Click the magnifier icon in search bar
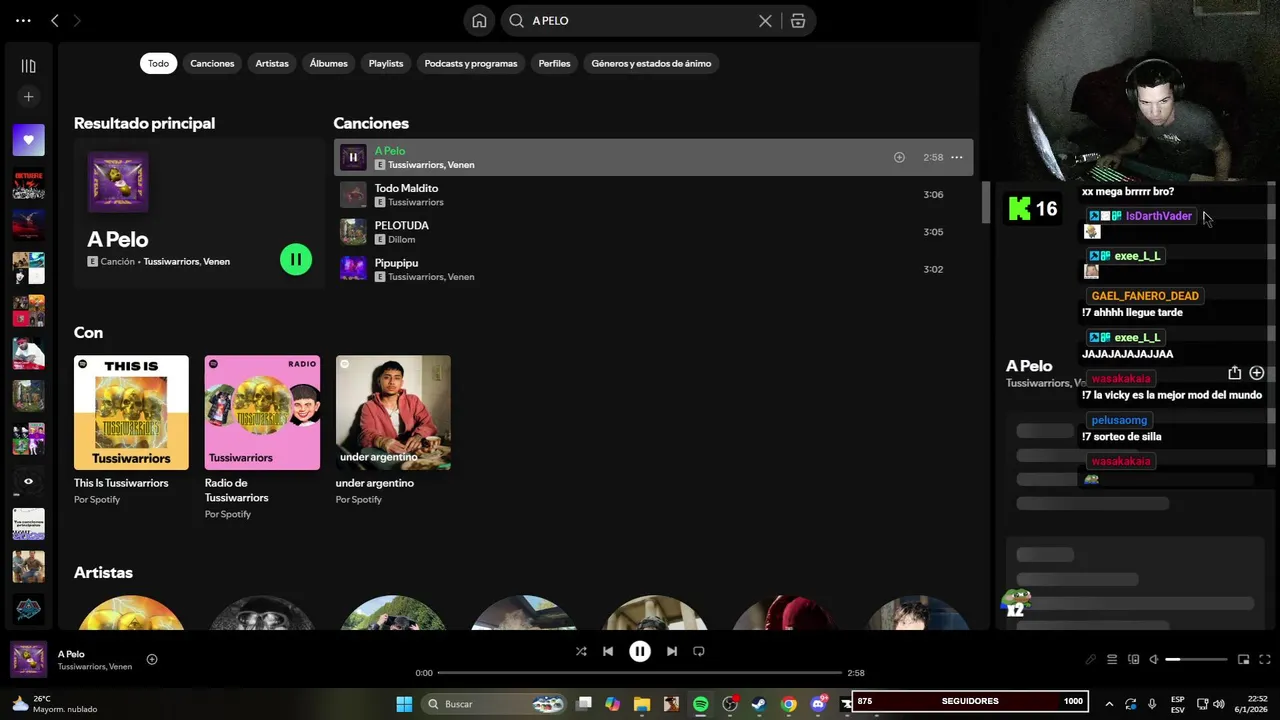 point(517,20)
